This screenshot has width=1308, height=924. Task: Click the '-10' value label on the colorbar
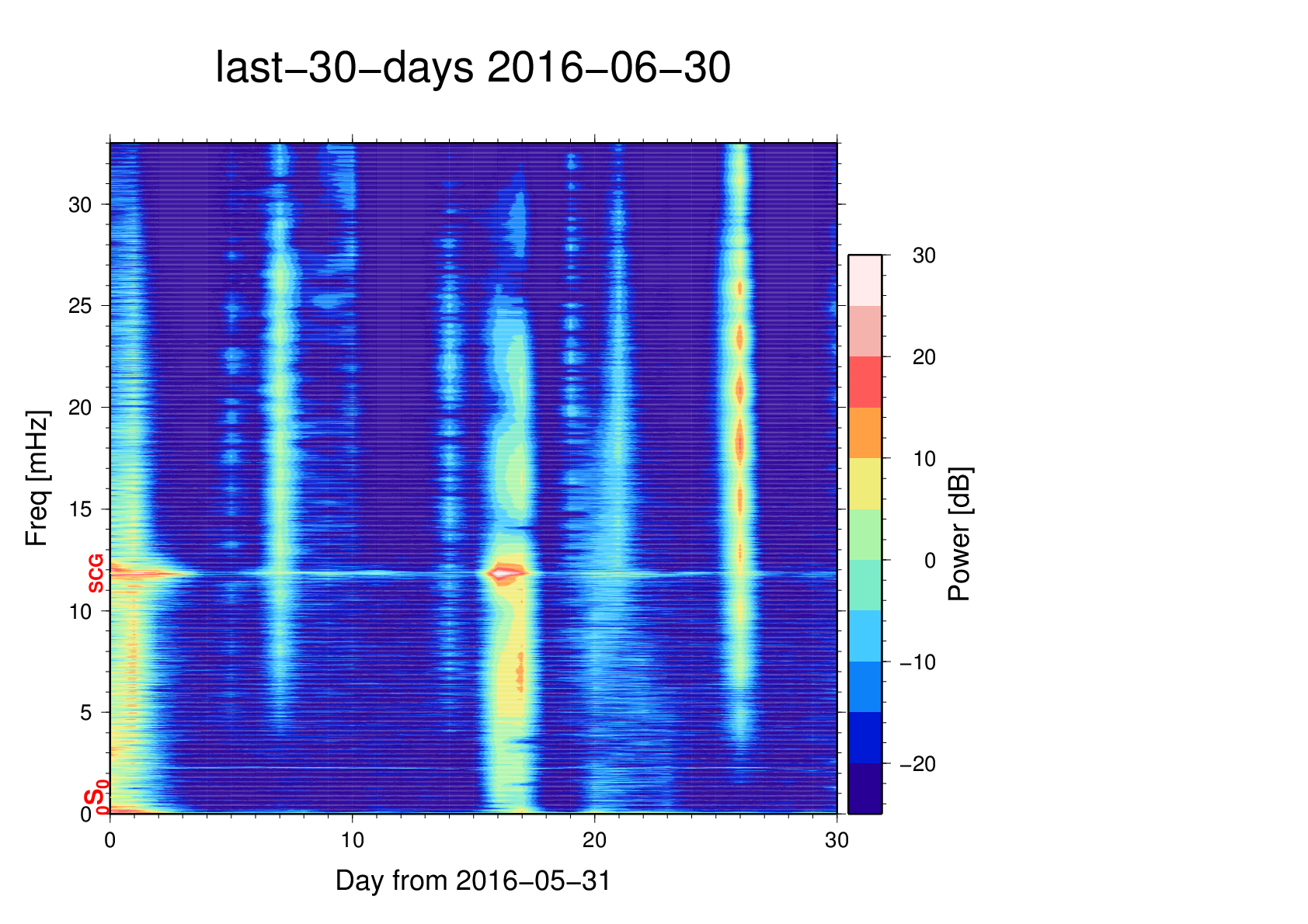[918, 662]
